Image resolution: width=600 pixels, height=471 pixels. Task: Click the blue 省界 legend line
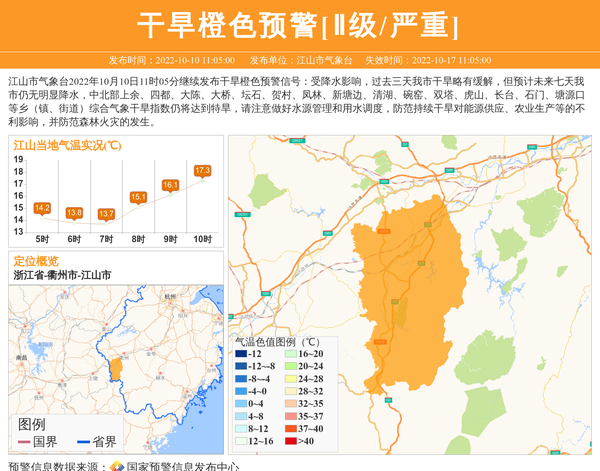click(x=82, y=442)
